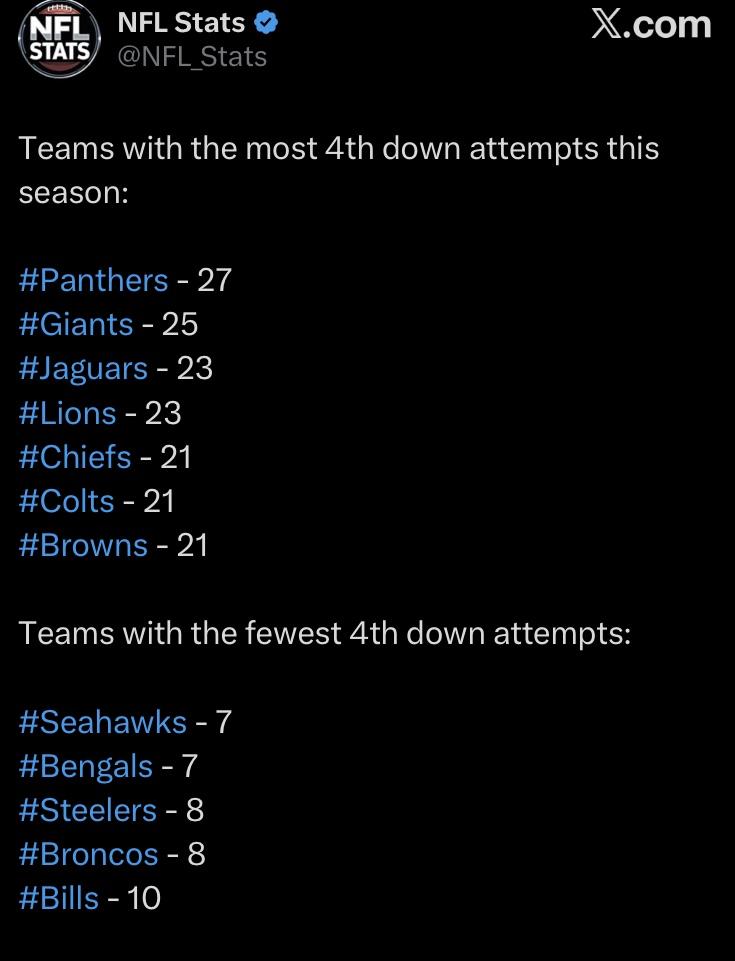Open the #Chiefs hashtag link

[75, 457]
